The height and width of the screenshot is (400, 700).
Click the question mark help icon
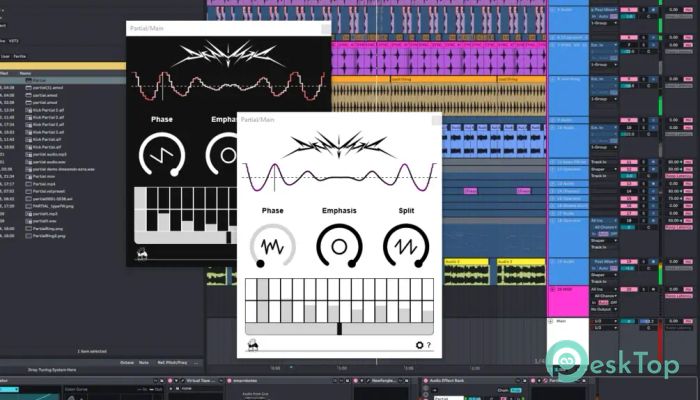(429, 345)
